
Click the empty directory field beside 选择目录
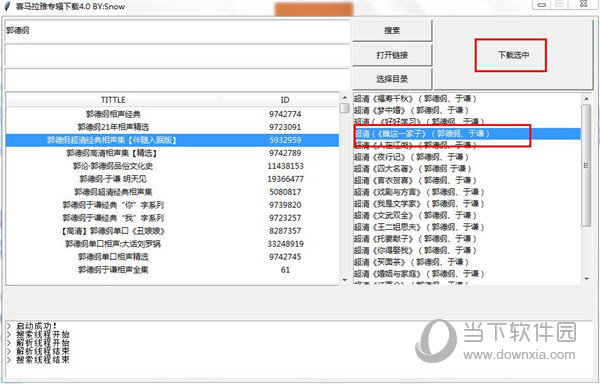coord(177,79)
